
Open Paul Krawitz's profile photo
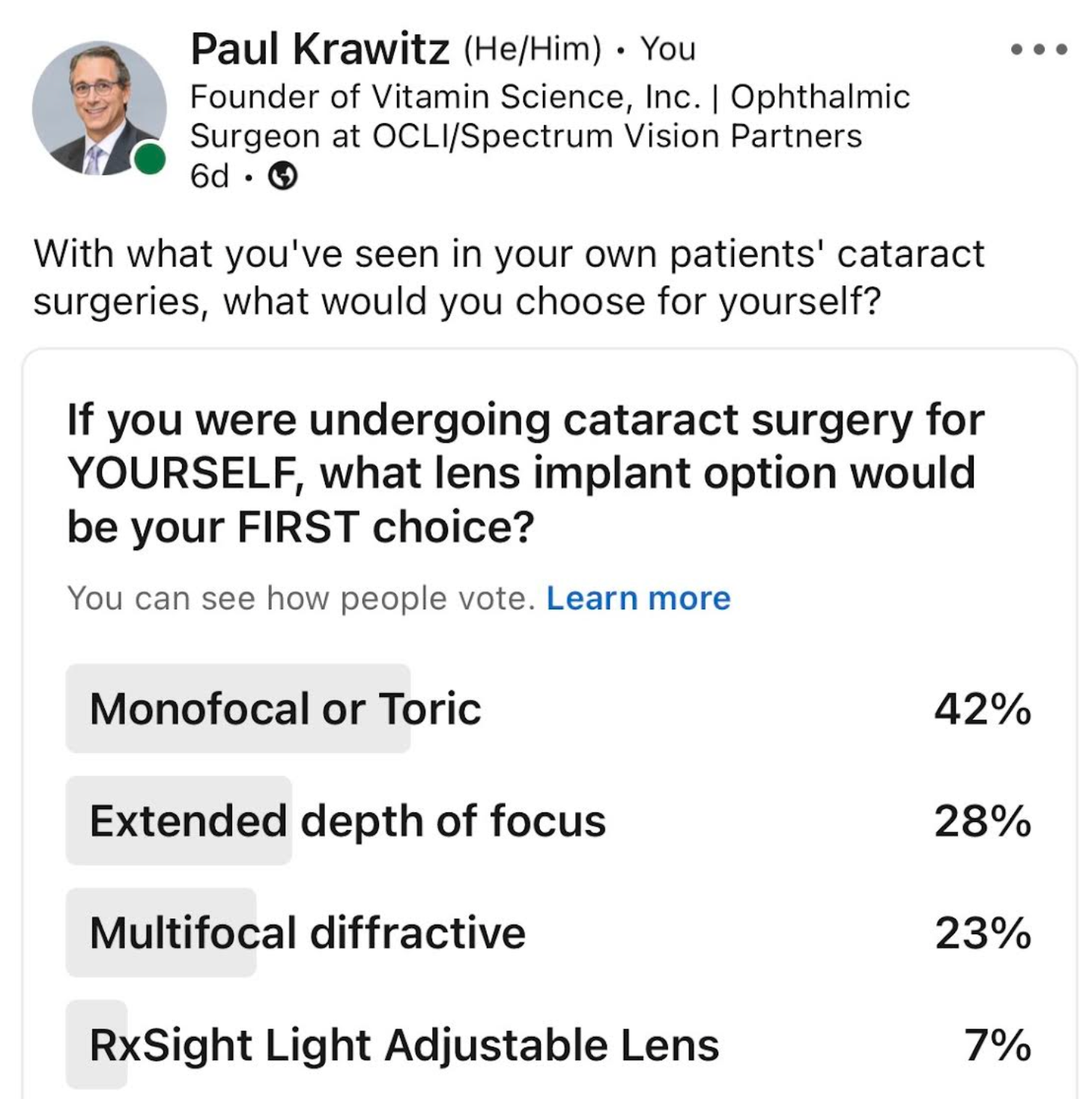(98, 109)
